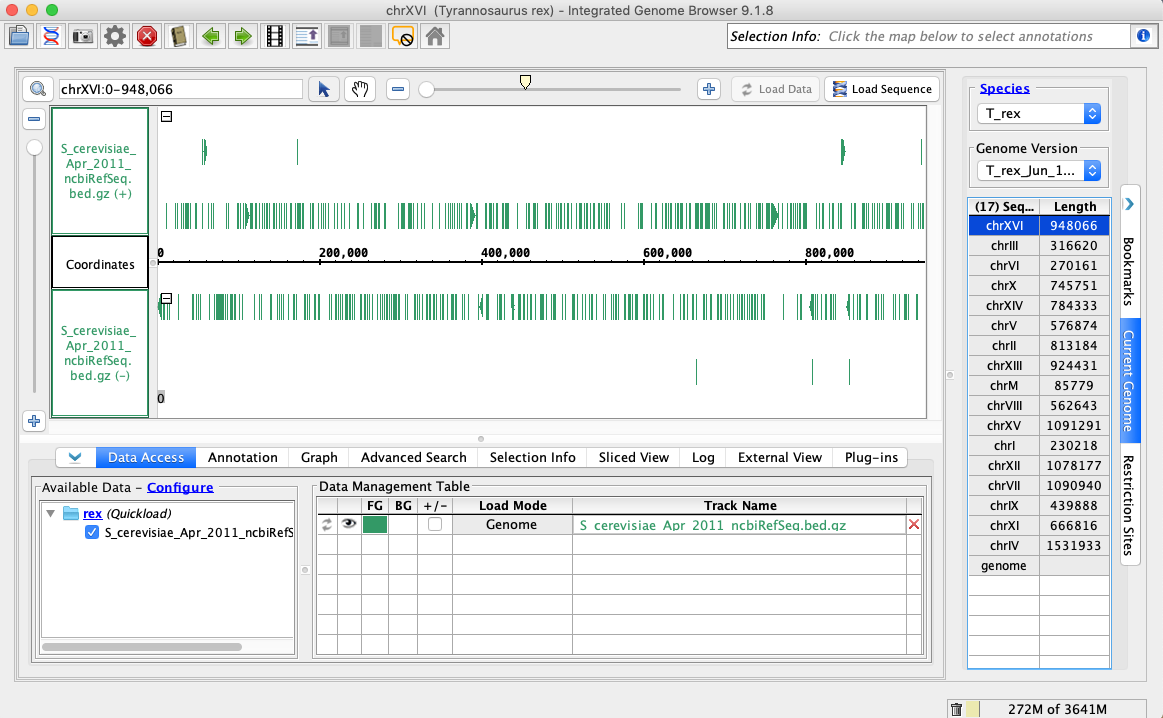The image size is (1163, 718).
Task: Click the info icon in Selection Info
Action: click(1143, 36)
